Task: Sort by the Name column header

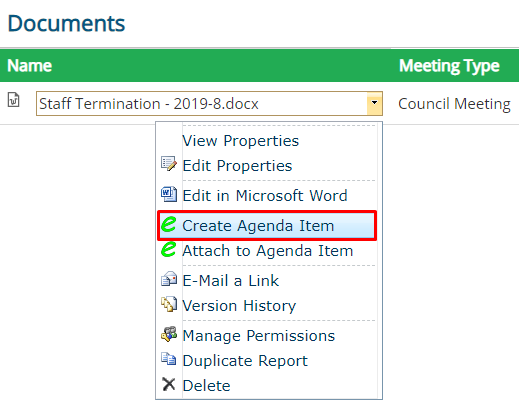Action: coord(29,65)
